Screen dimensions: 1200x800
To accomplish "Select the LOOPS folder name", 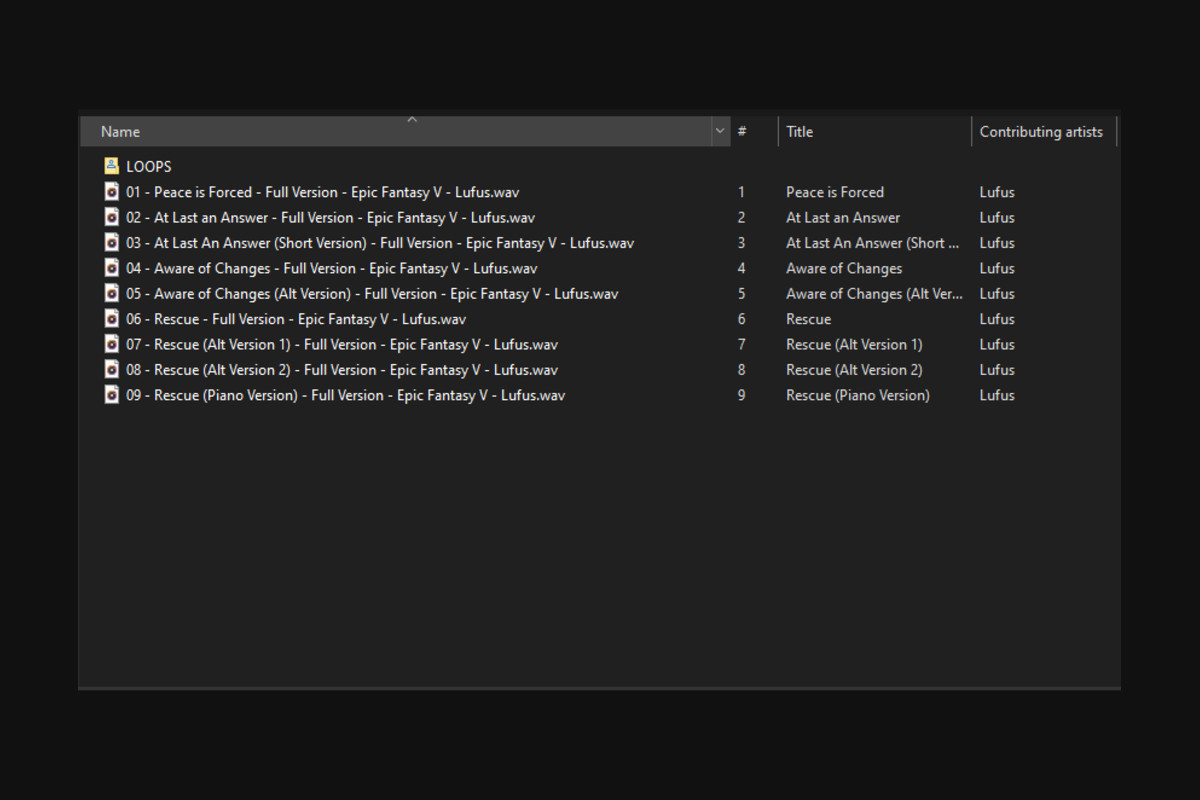I will [149, 167].
